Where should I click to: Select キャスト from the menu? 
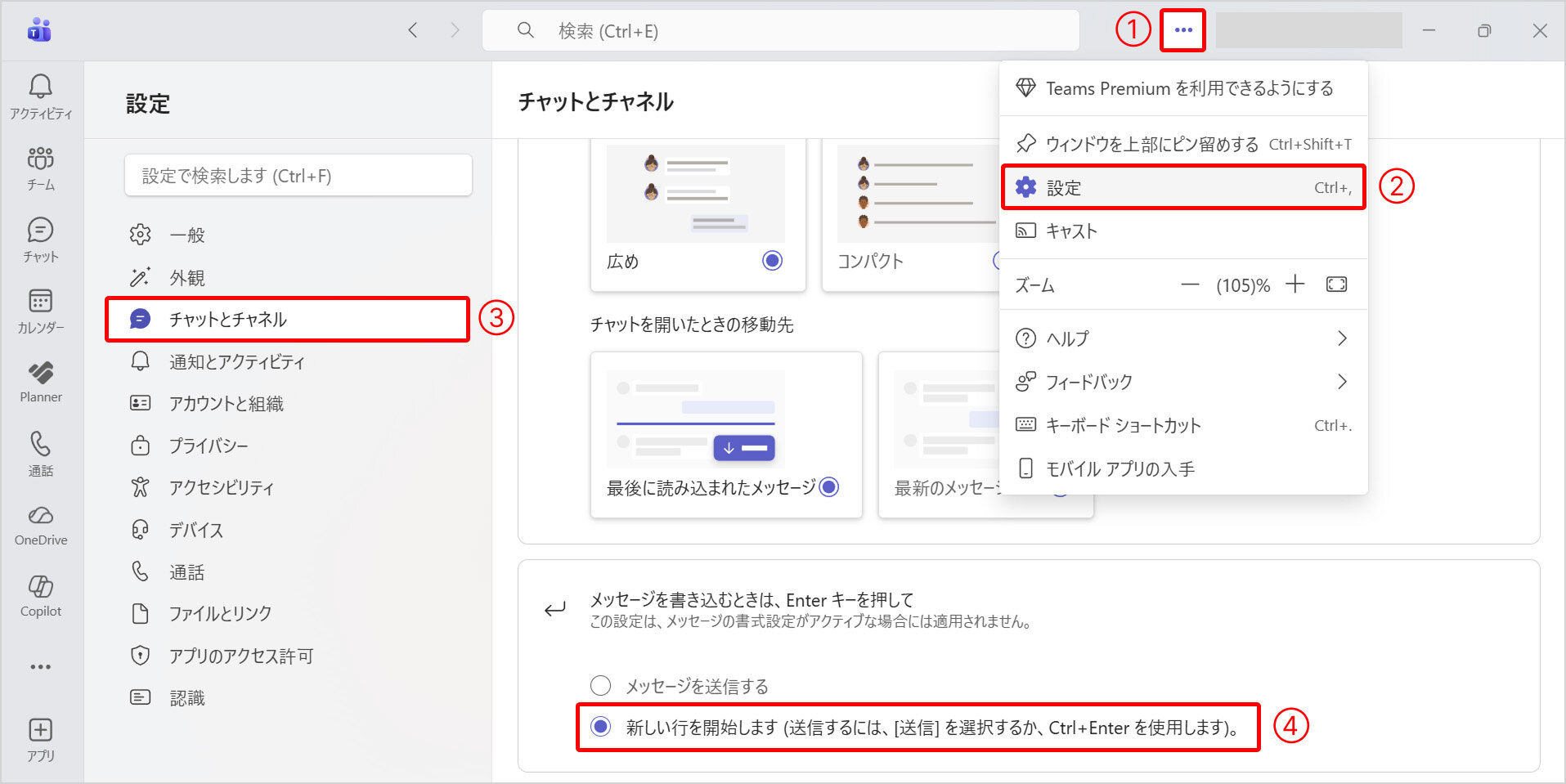tap(1182, 231)
